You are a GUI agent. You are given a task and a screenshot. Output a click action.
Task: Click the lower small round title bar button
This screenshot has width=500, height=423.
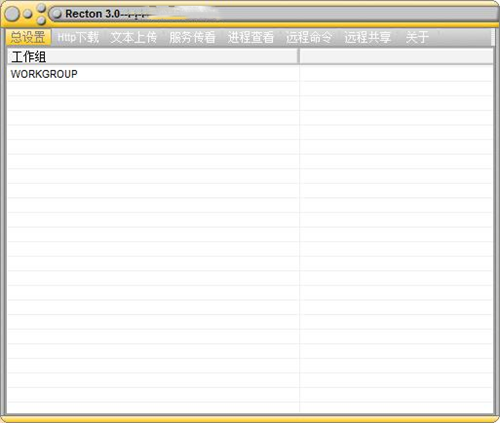click(x=41, y=21)
